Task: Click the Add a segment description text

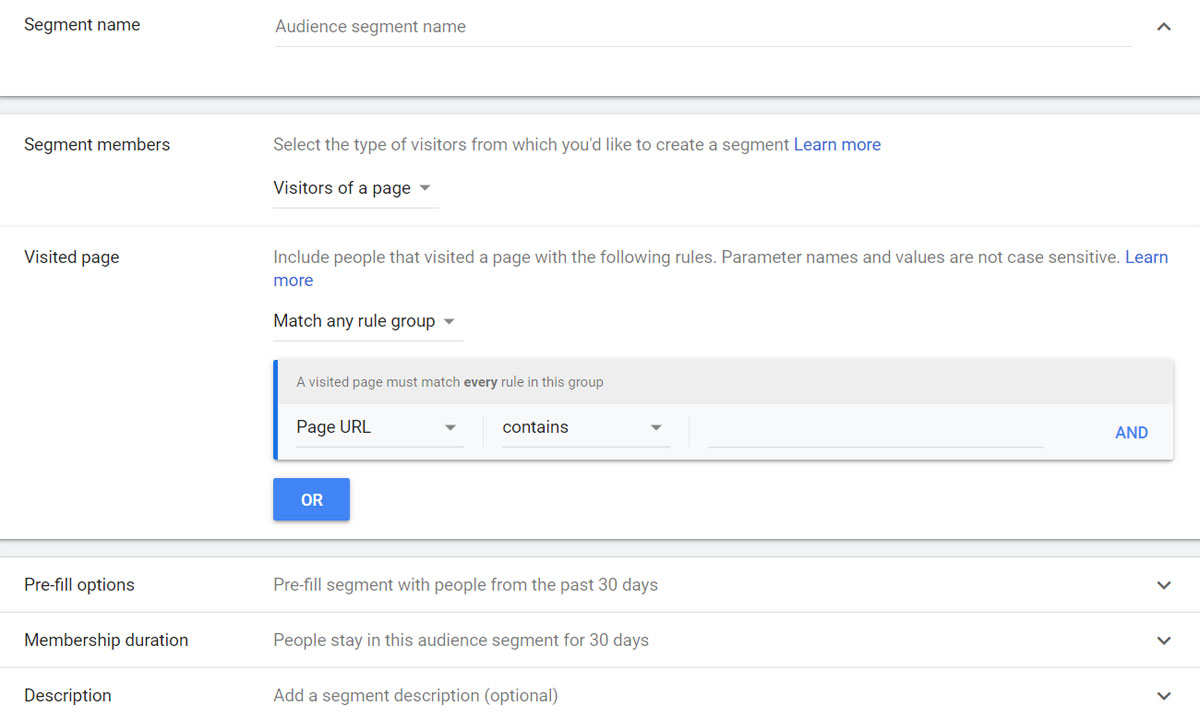Action: click(x=415, y=695)
